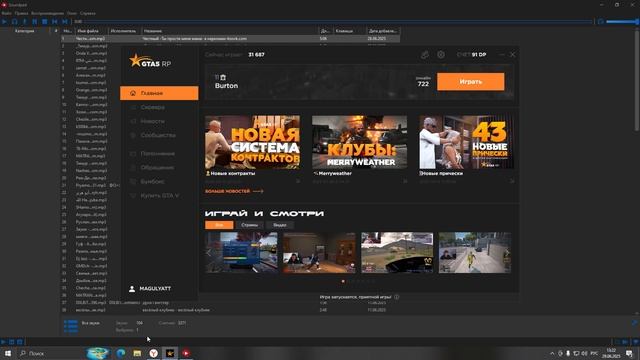Click the GTA5 RP star logo
This screenshot has height=360, width=640.
tap(150, 61)
